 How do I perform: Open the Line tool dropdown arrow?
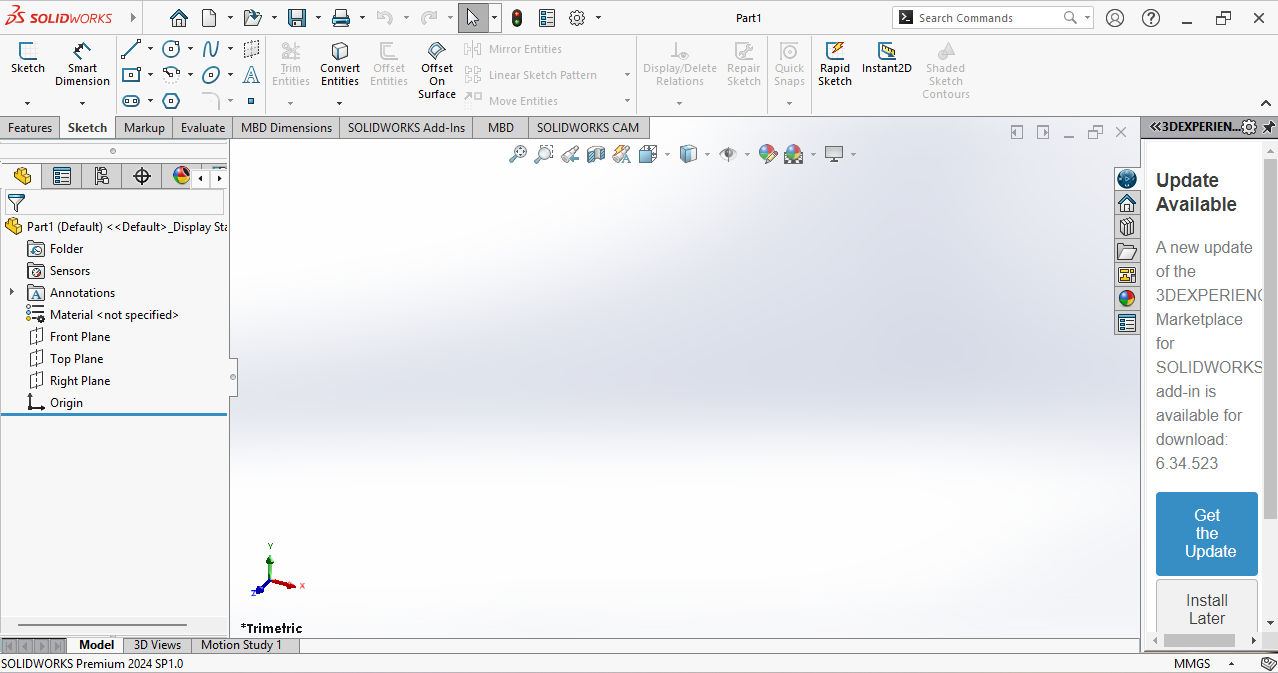150,48
